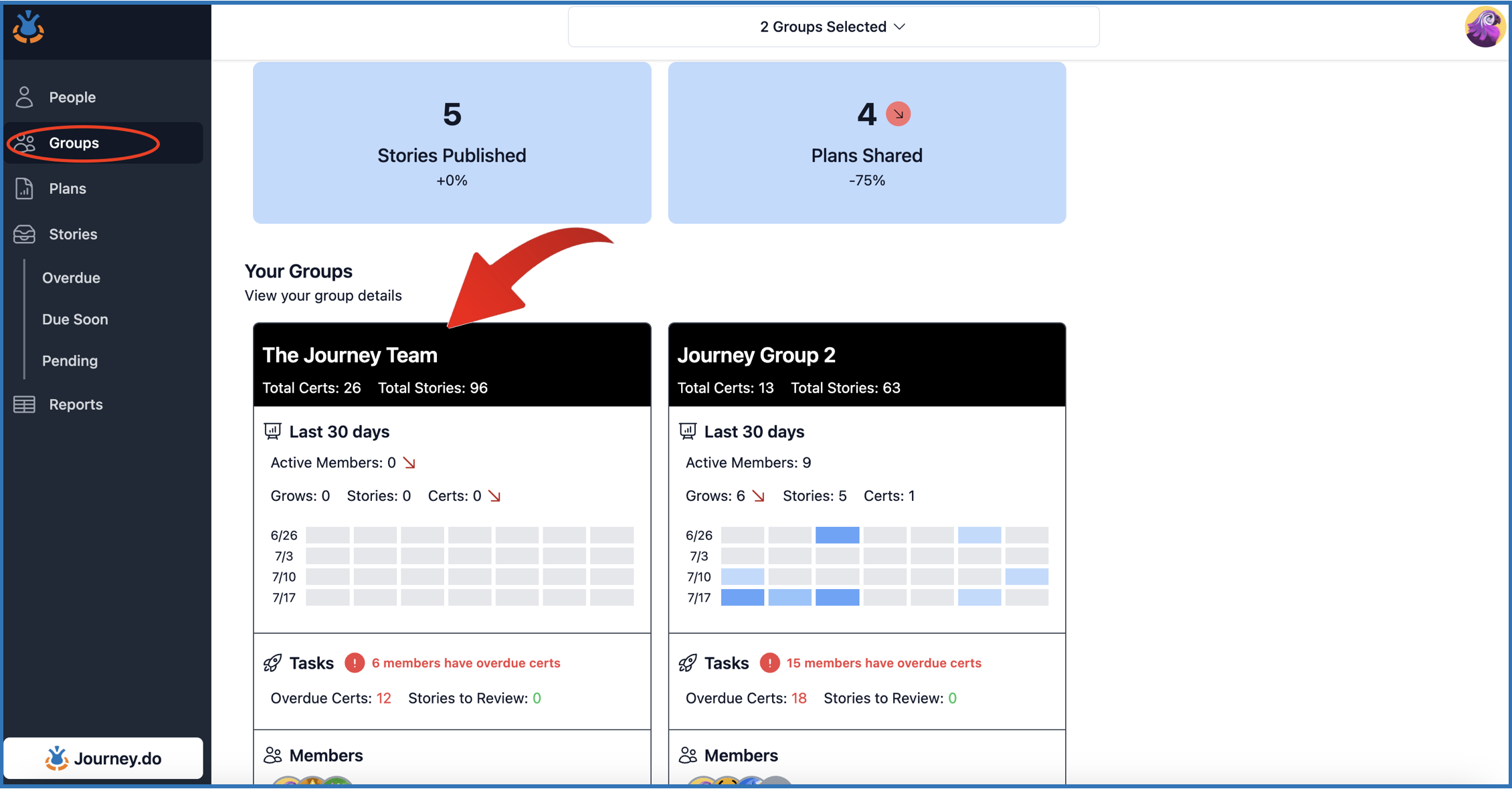Click the Stories Published stat card

tap(452, 143)
